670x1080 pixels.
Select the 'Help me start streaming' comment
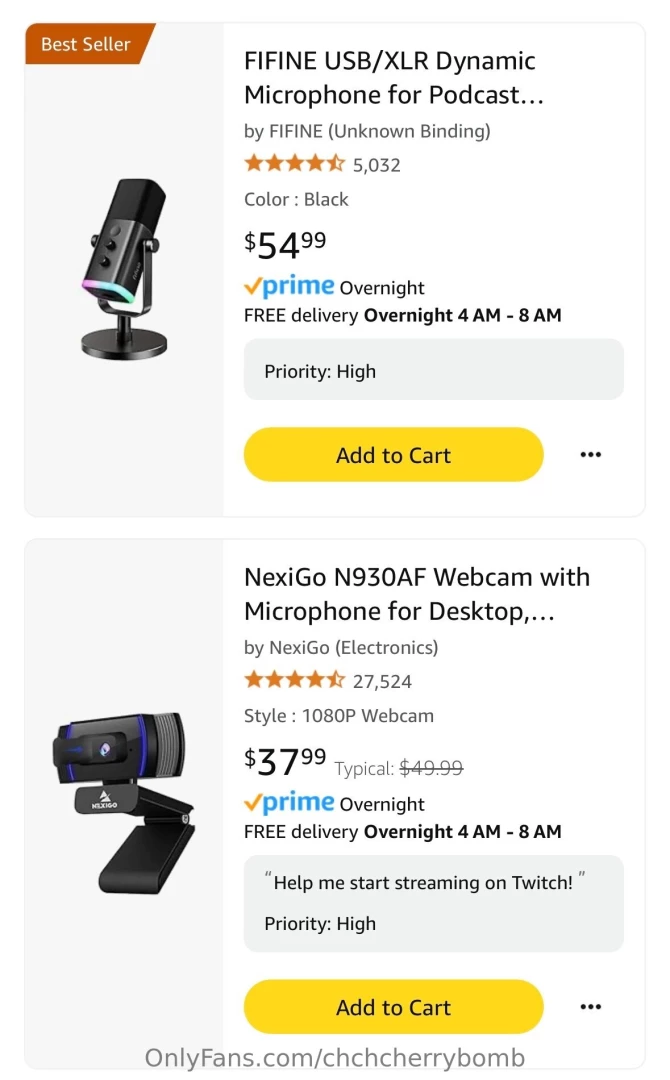pyautogui.click(x=424, y=883)
